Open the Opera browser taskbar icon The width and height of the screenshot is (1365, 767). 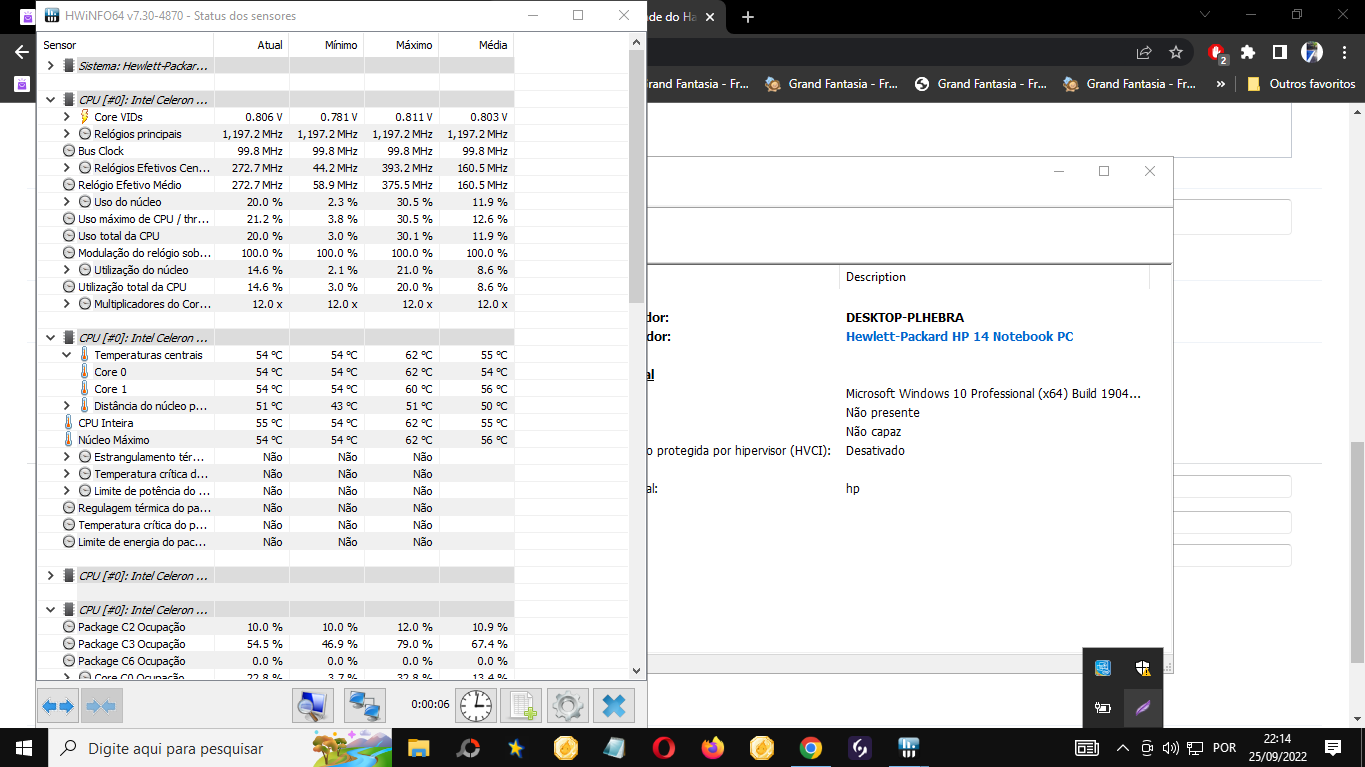click(663, 747)
